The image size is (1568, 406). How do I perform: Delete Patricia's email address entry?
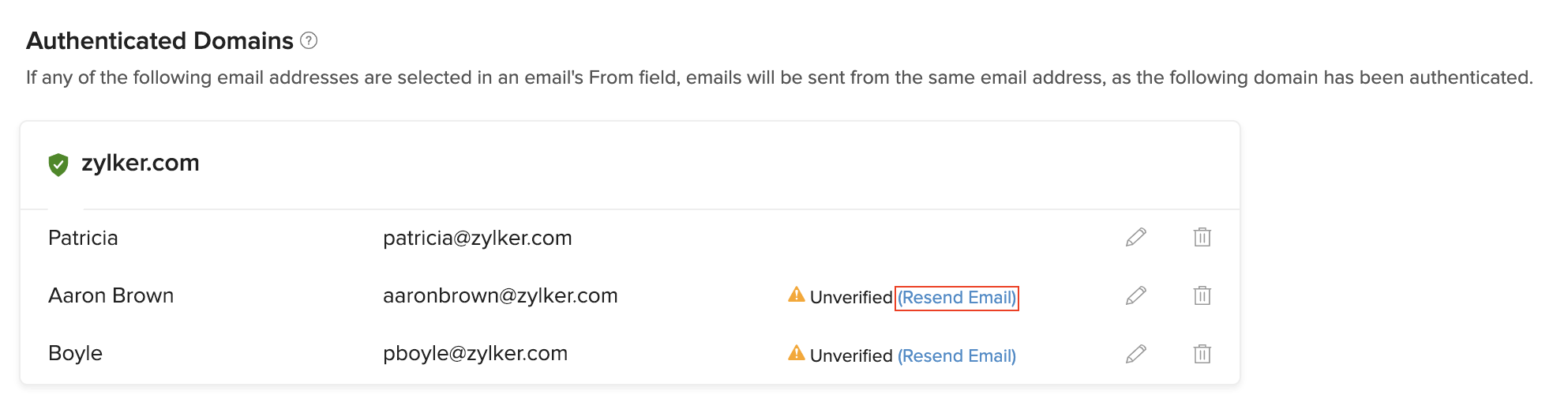(1202, 237)
